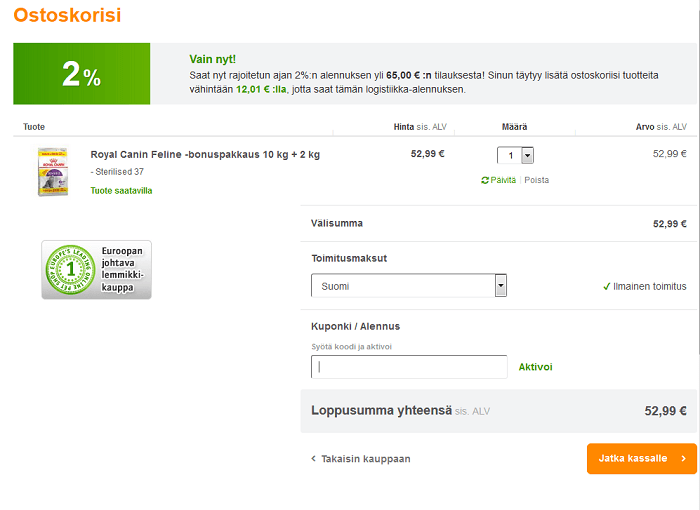Go back via the Takaisin kauppaan link
The image size is (700, 510).
click(x=365, y=459)
